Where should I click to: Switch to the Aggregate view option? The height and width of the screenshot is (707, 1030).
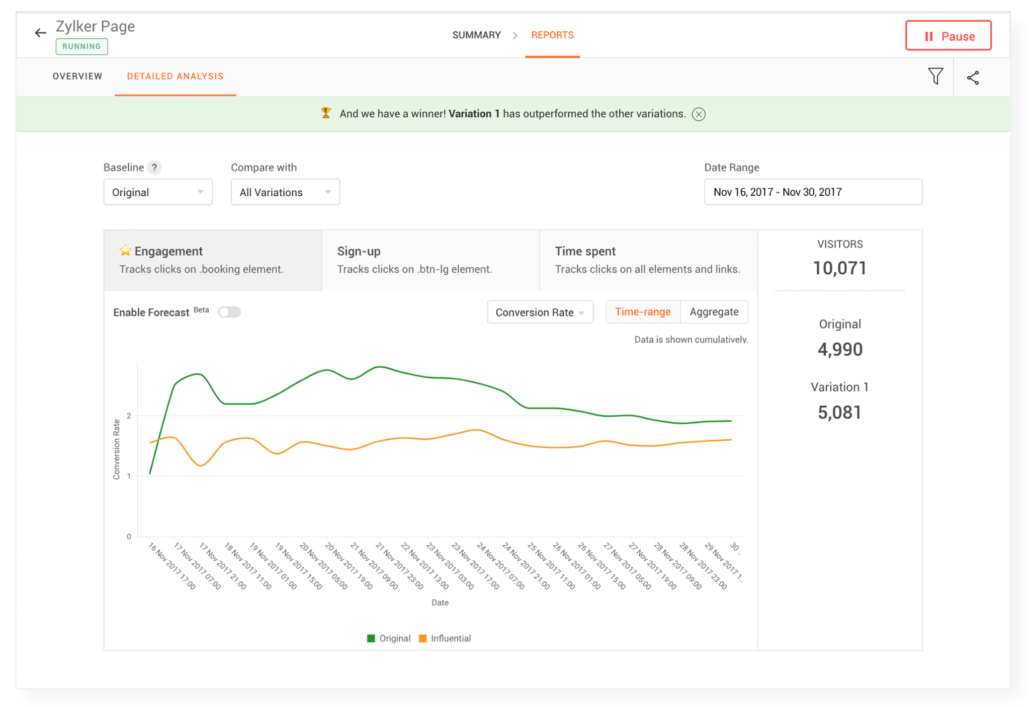[714, 311]
